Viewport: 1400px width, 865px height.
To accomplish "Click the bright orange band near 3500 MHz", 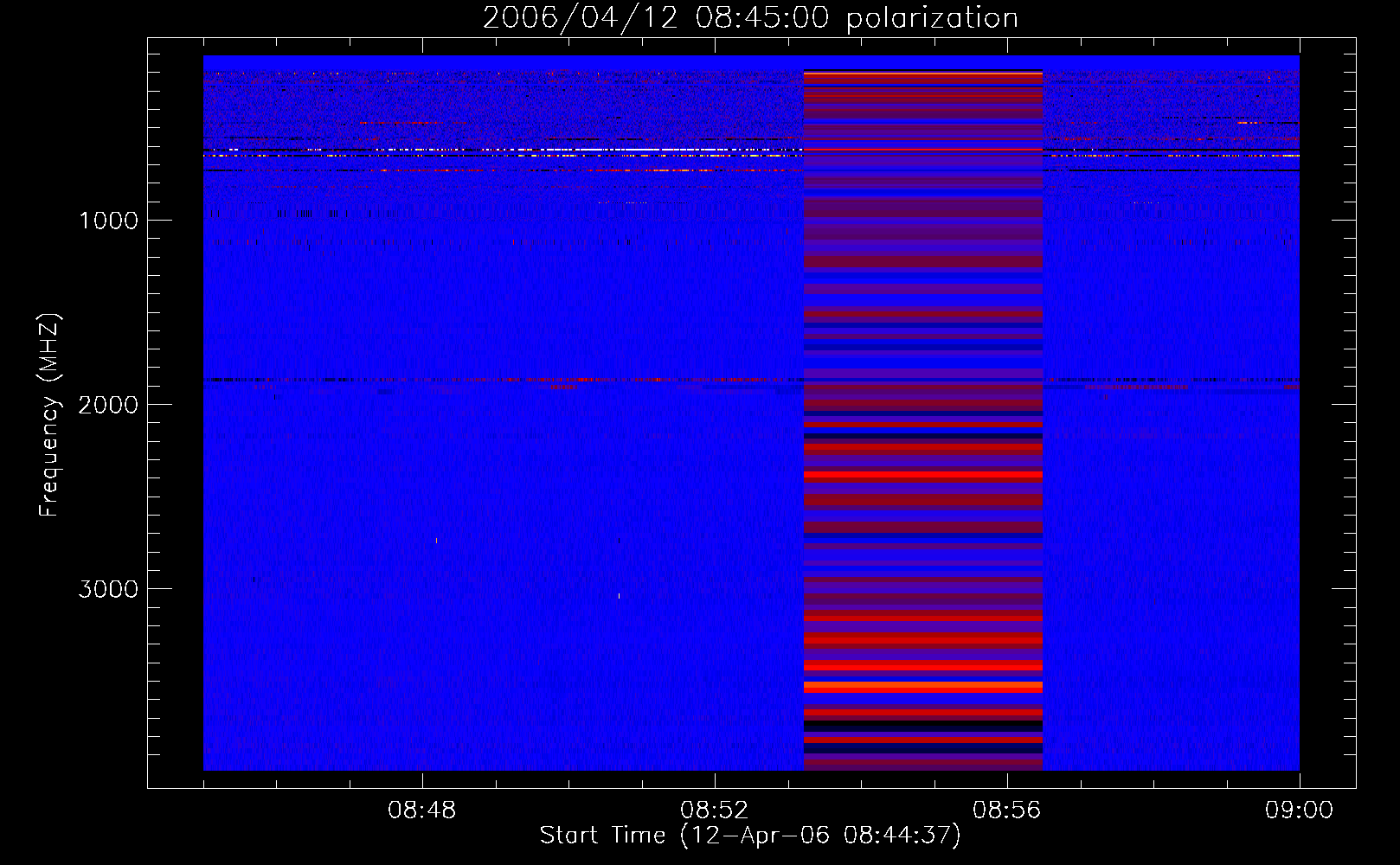I will (x=923, y=686).
